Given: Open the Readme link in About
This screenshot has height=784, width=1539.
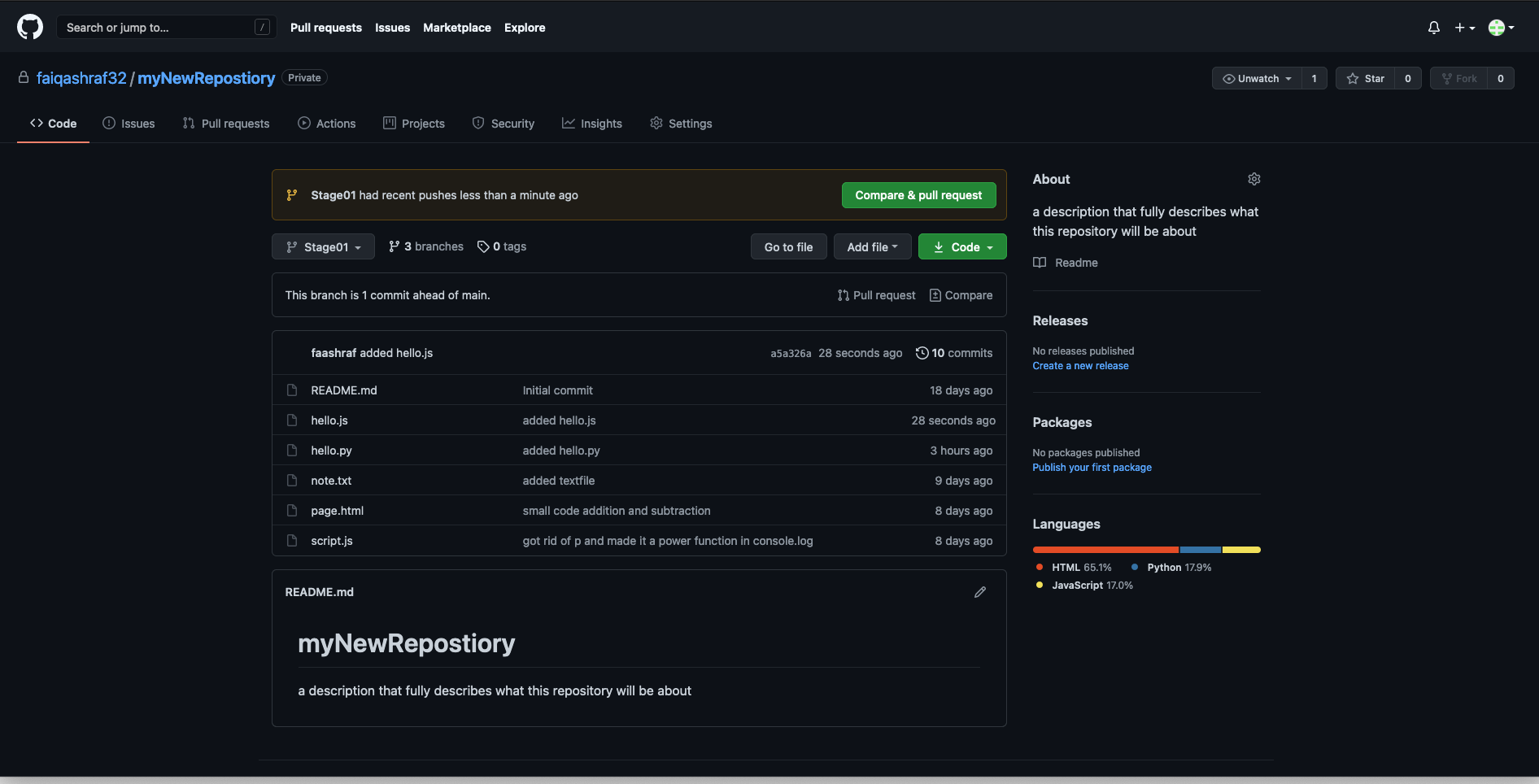Looking at the screenshot, I should tap(1066, 263).
